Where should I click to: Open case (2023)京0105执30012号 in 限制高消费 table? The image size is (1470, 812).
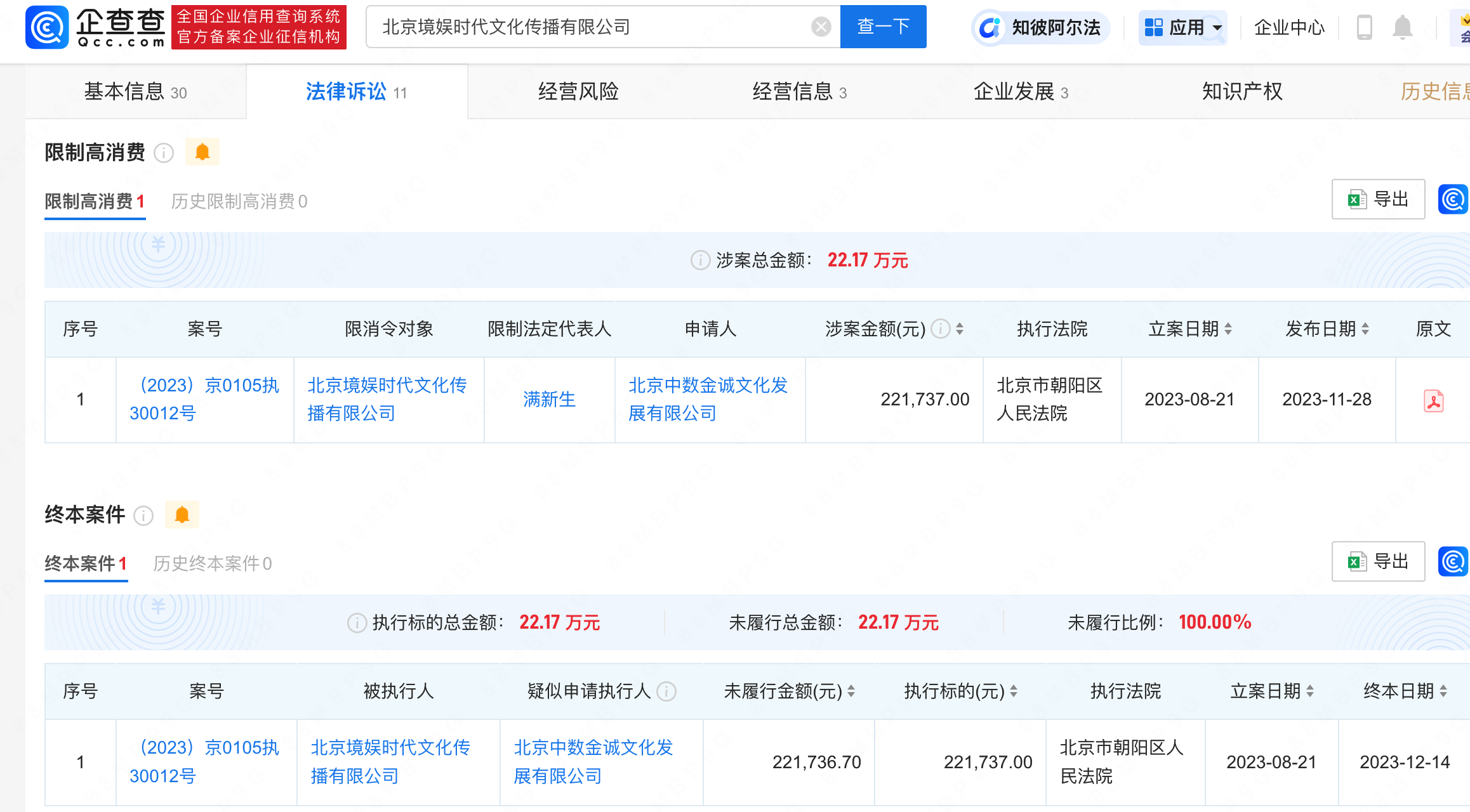point(204,399)
